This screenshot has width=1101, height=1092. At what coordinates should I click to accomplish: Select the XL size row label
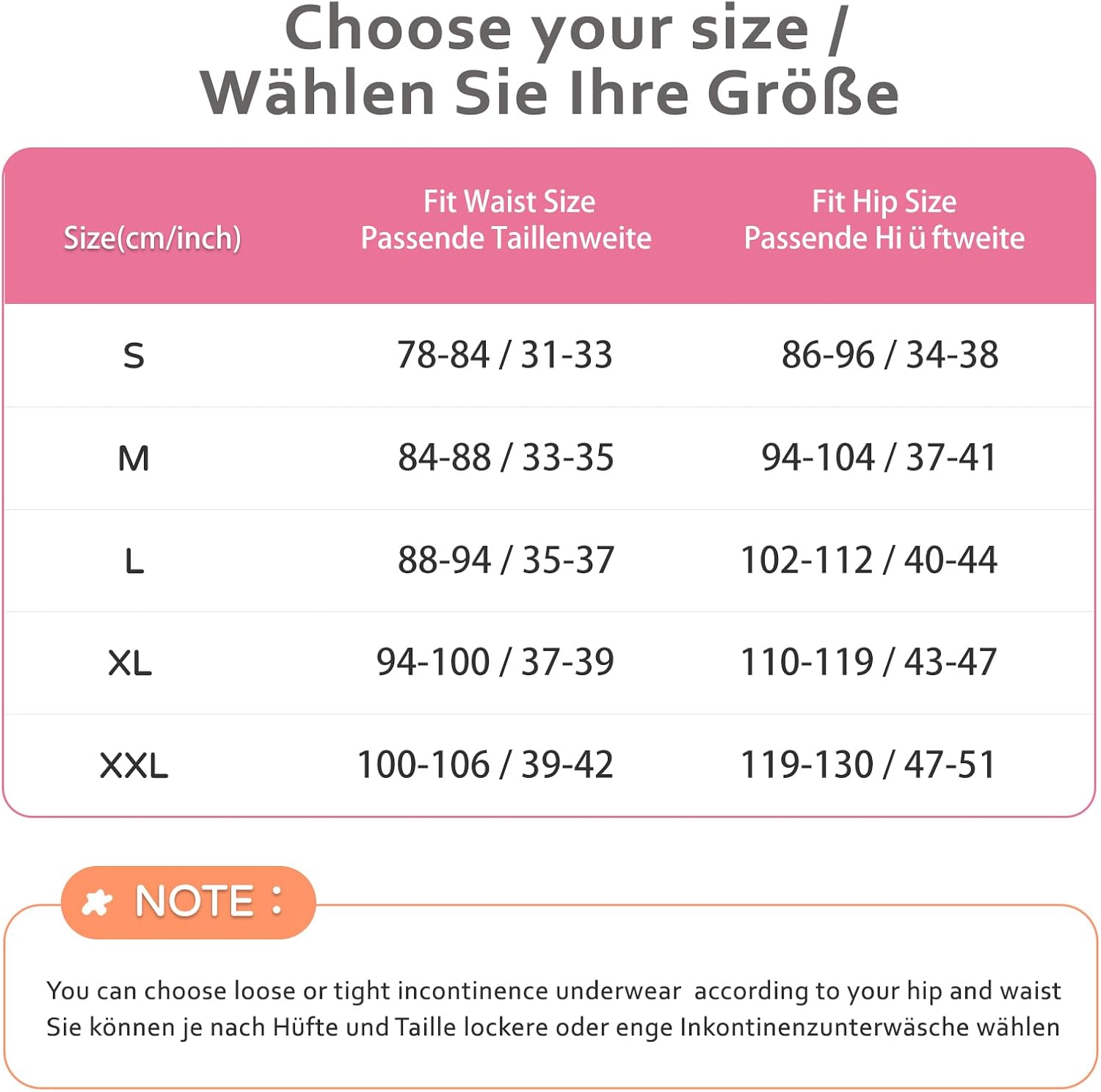(x=130, y=663)
